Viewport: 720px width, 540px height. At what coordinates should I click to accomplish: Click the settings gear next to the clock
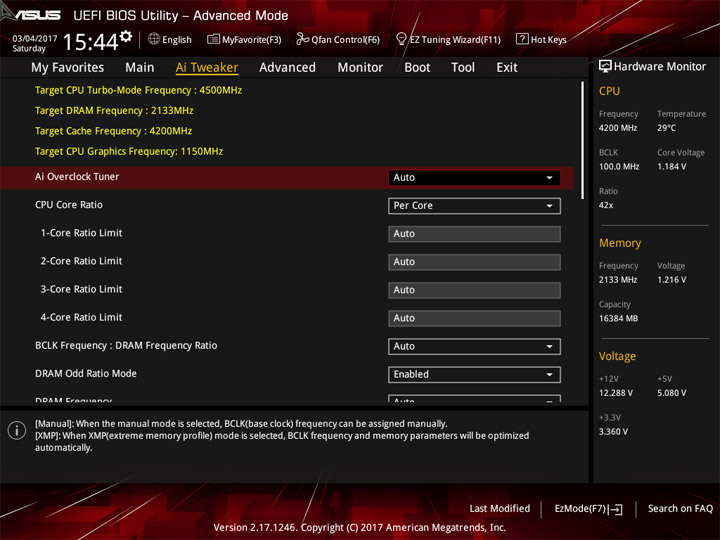click(x=126, y=37)
